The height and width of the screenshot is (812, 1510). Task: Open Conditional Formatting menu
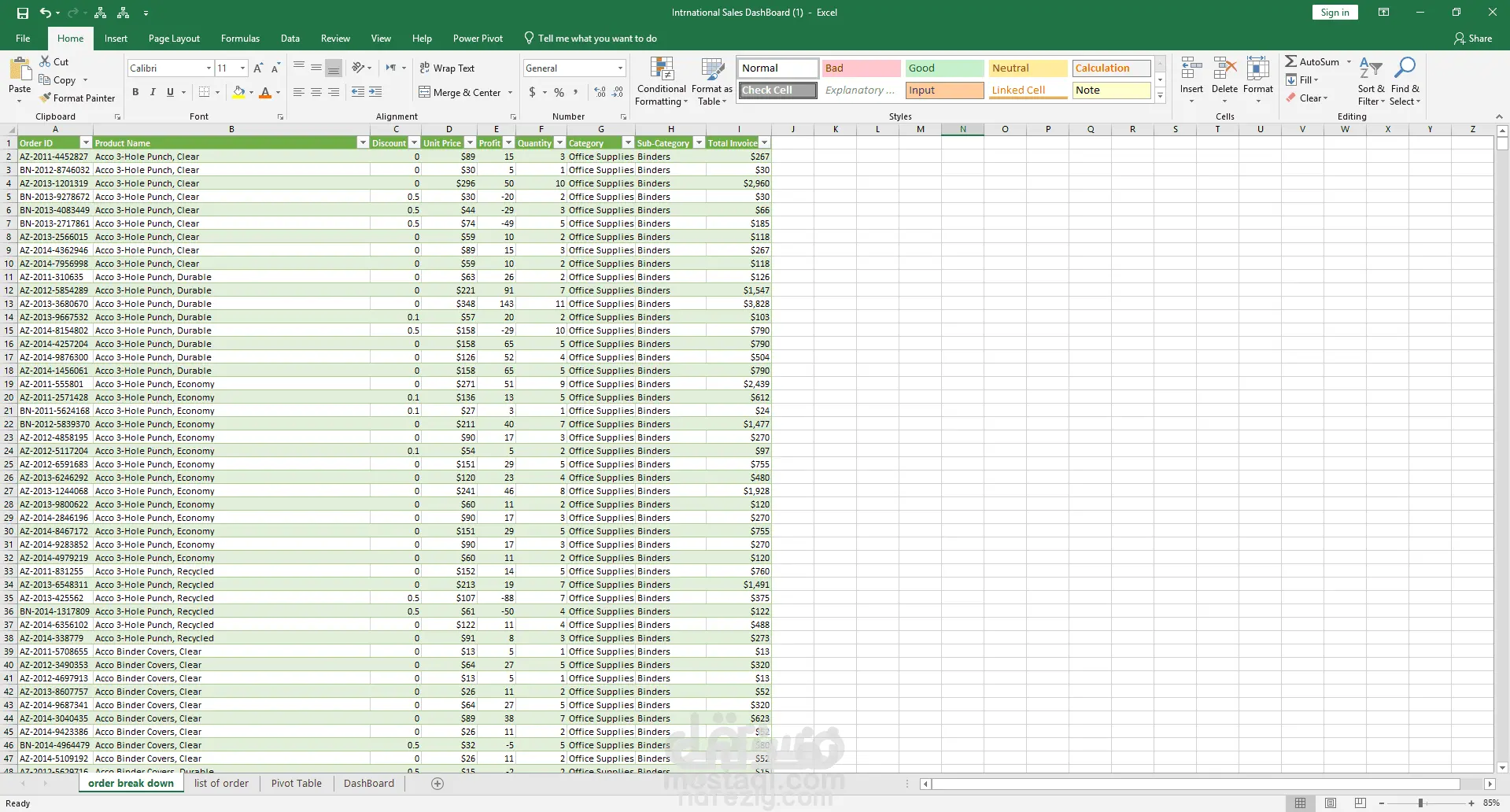[661, 81]
